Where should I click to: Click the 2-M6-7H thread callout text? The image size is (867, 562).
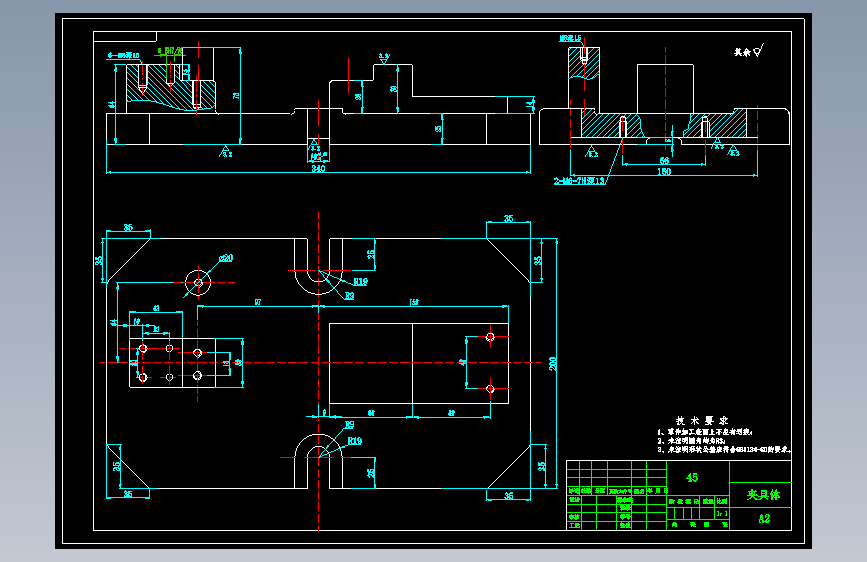click(x=579, y=181)
